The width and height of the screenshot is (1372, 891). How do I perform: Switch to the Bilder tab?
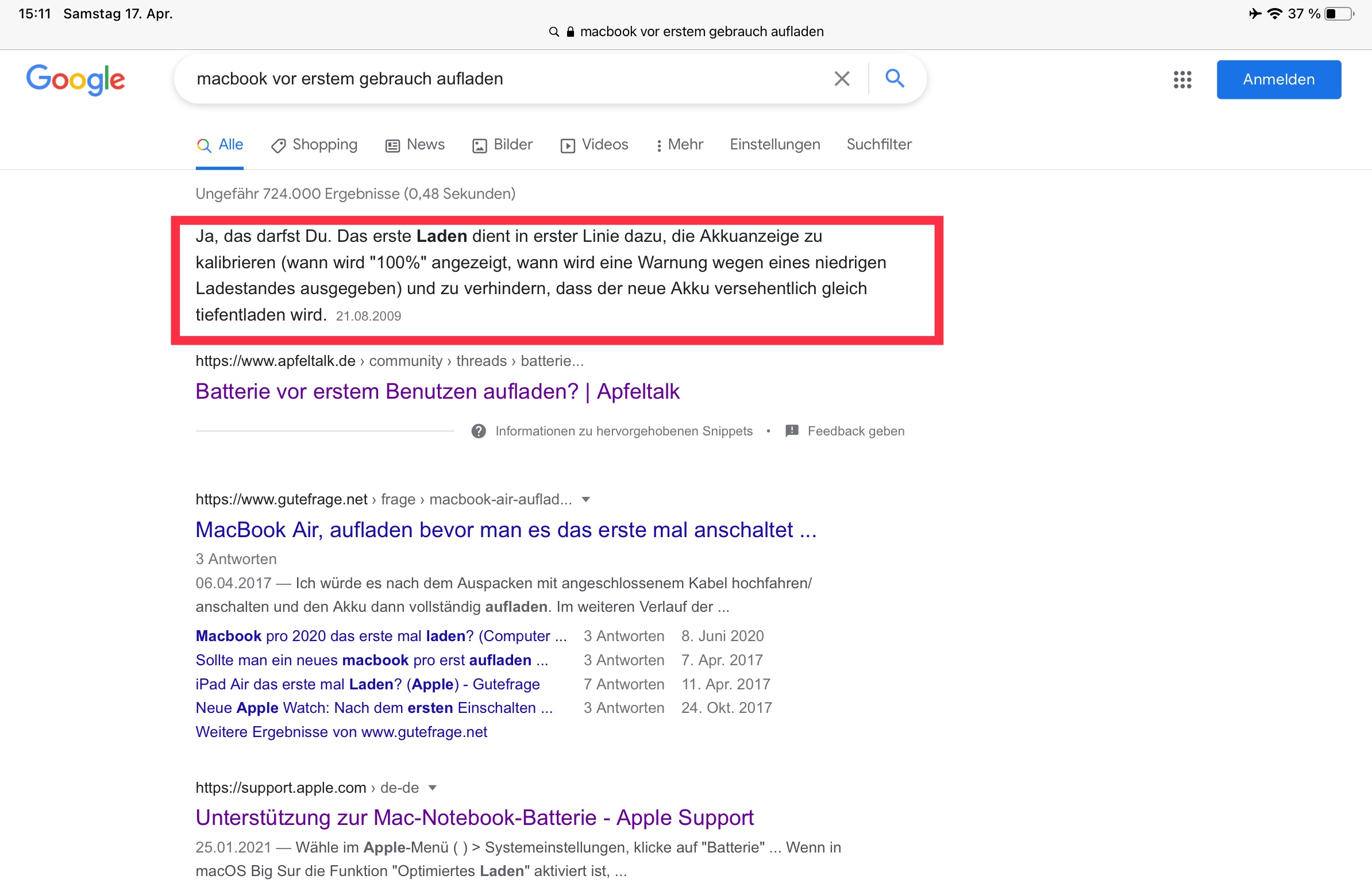502,145
